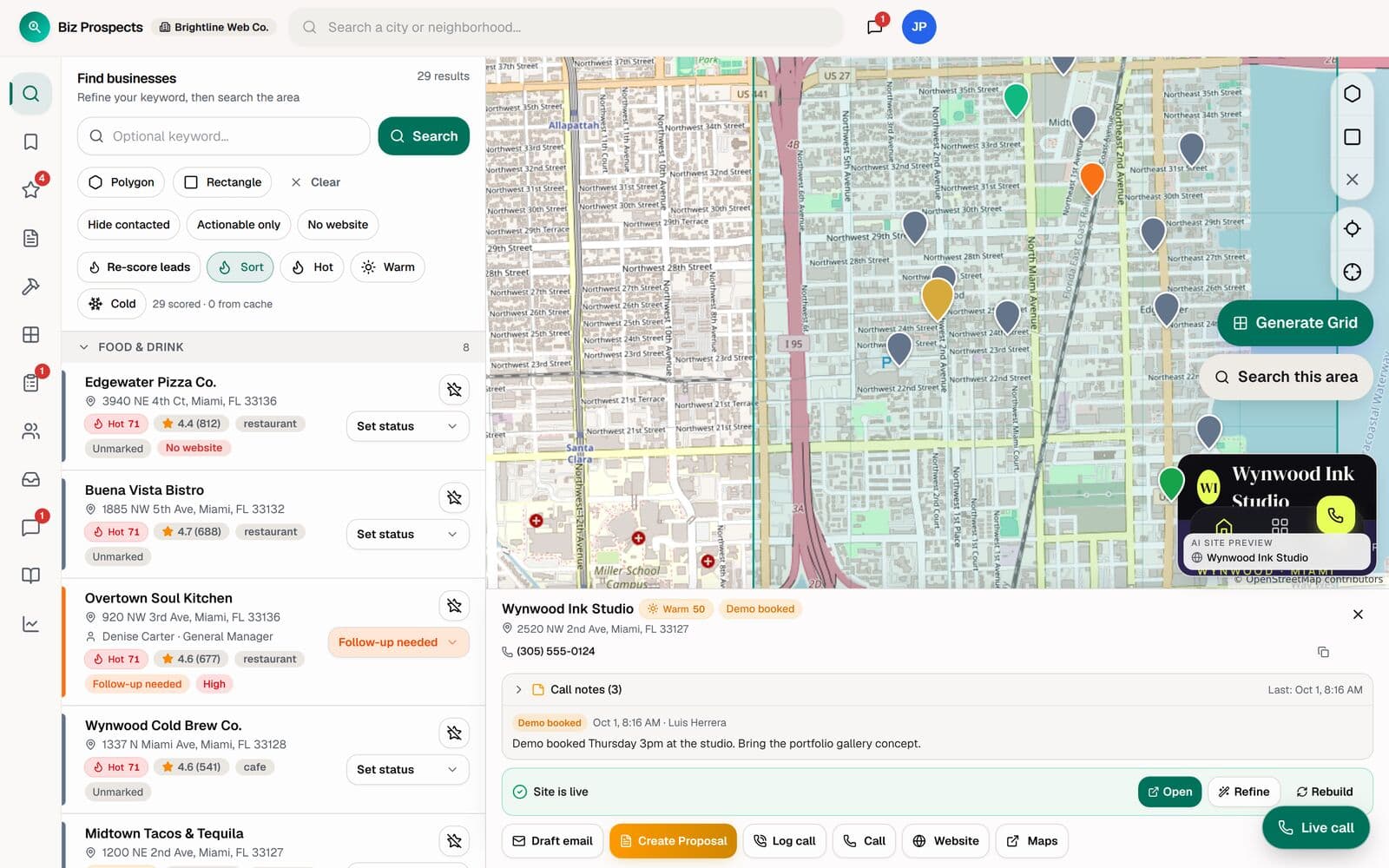Click the orange map pin marker
The height and width of the screenshot is (868, 1389).
[x=1091, y=179]
